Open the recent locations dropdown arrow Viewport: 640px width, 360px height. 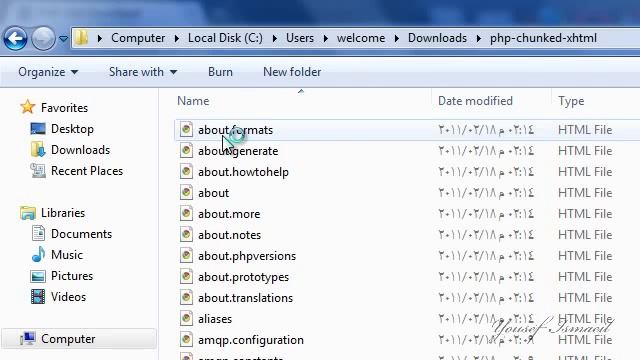pyautogui.click(x=63, y=39)
